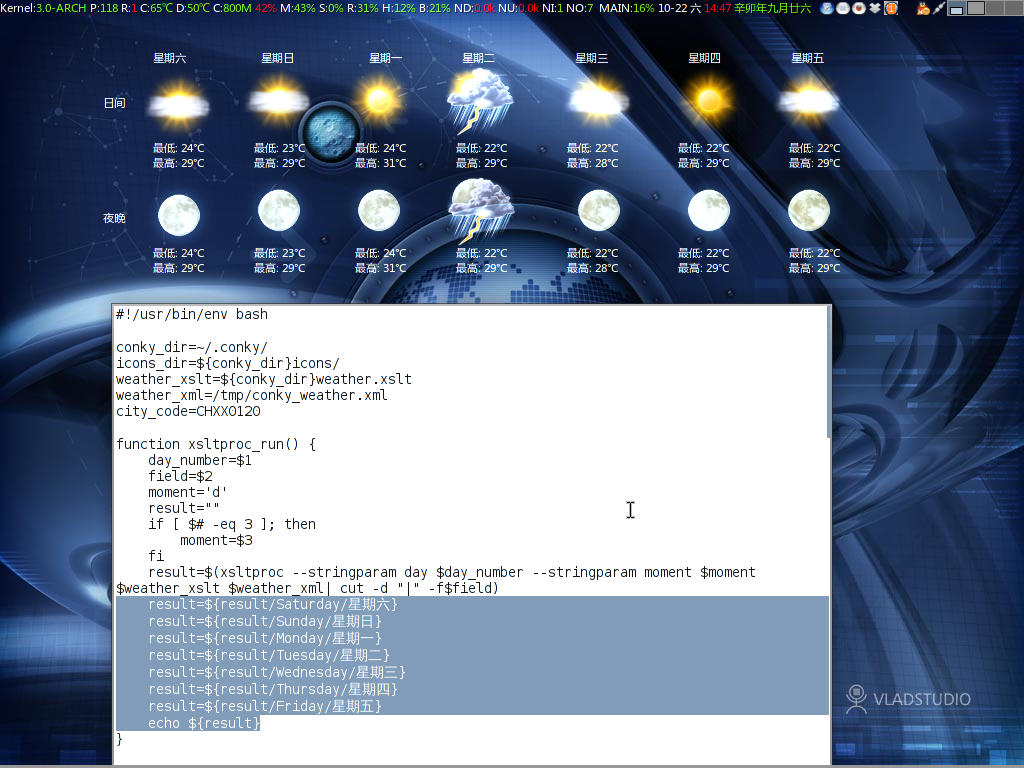
Task: Click the 星期四 day heading
Action: coord(705,58)
